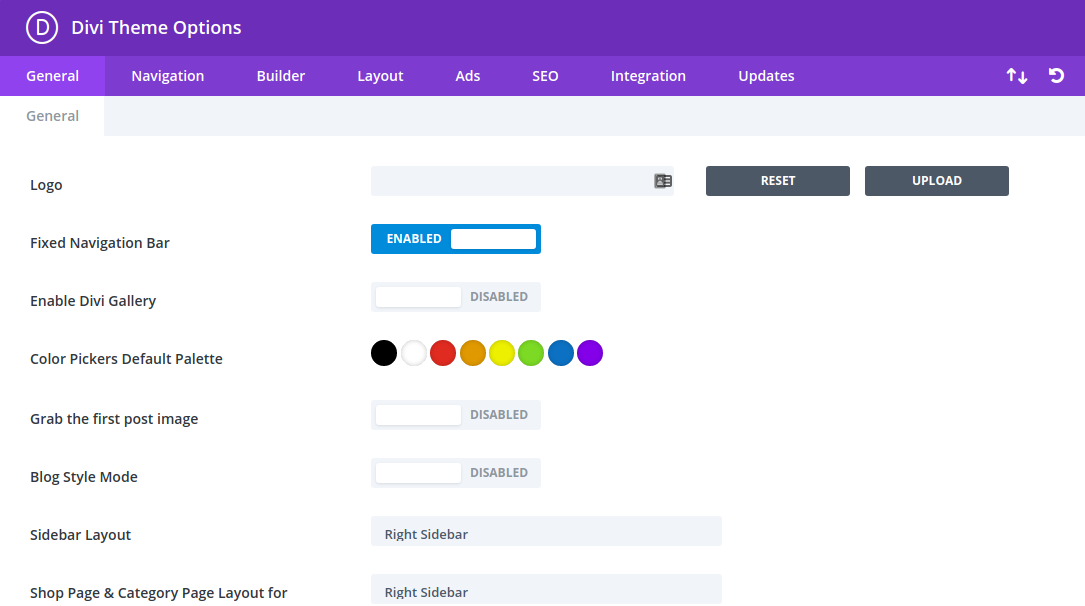Switch to the Updates tab
Screen dimensions: 1085x606
click(x=766, y=76)
